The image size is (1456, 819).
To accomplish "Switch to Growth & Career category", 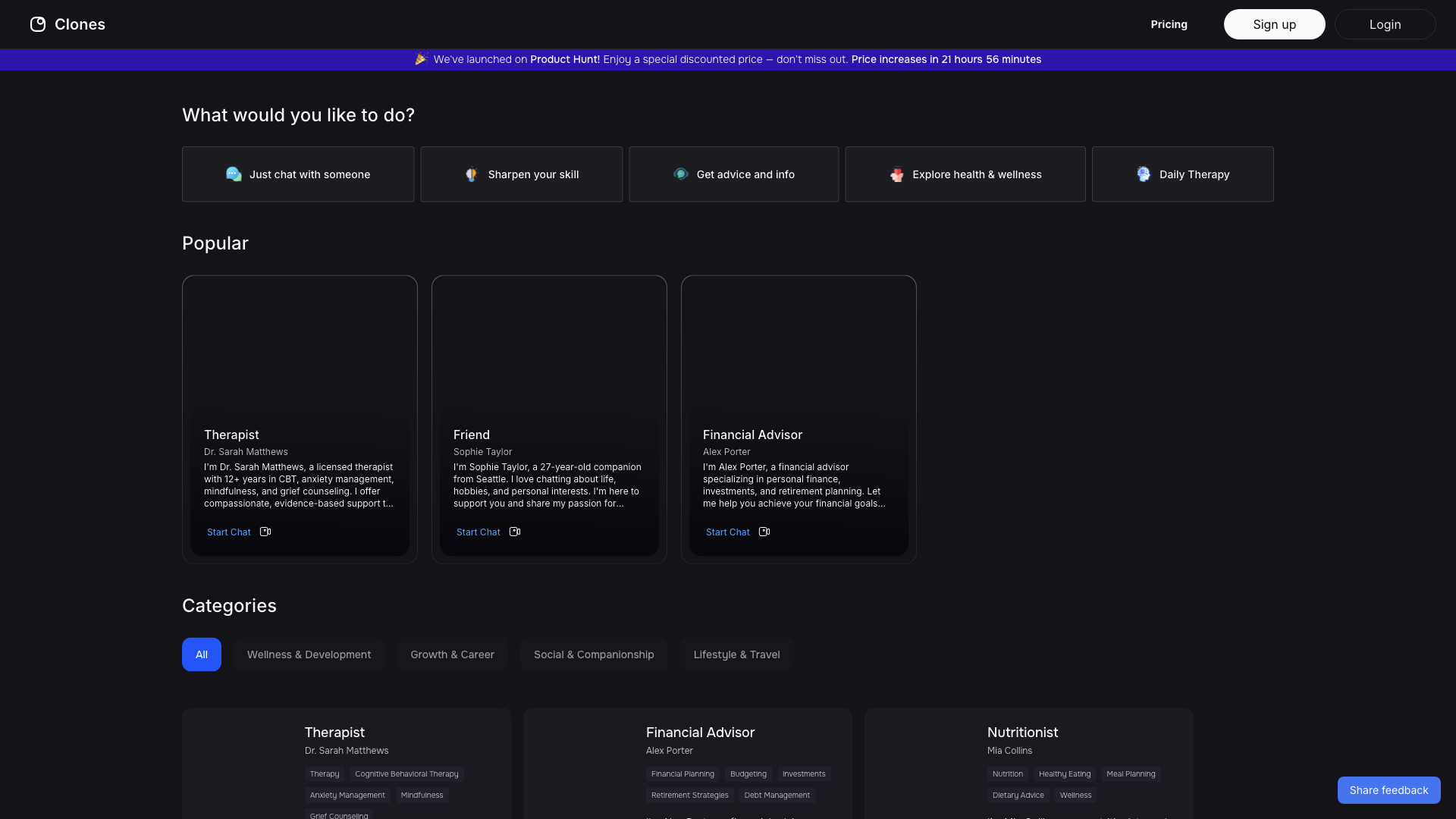I will (452, 654).
